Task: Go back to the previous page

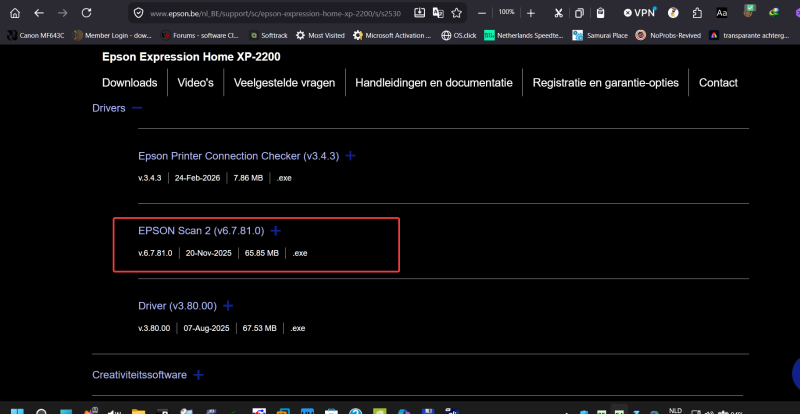Action: tap(39, 13)
